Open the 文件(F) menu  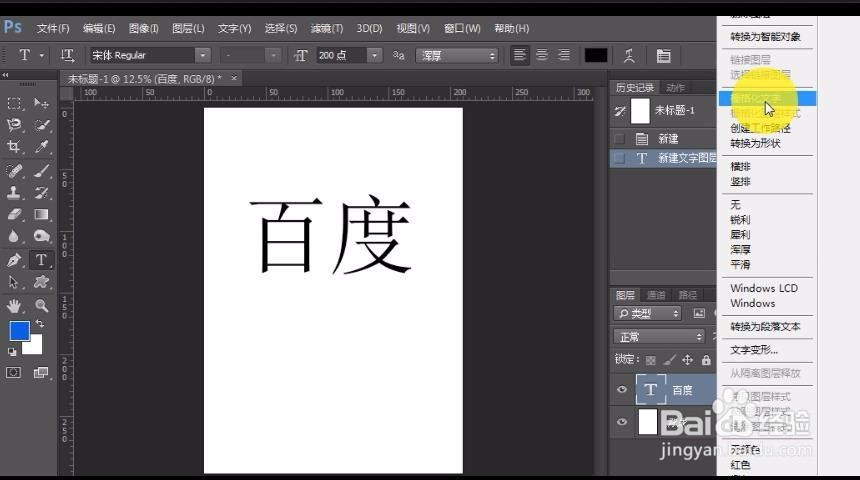[53, 29]
